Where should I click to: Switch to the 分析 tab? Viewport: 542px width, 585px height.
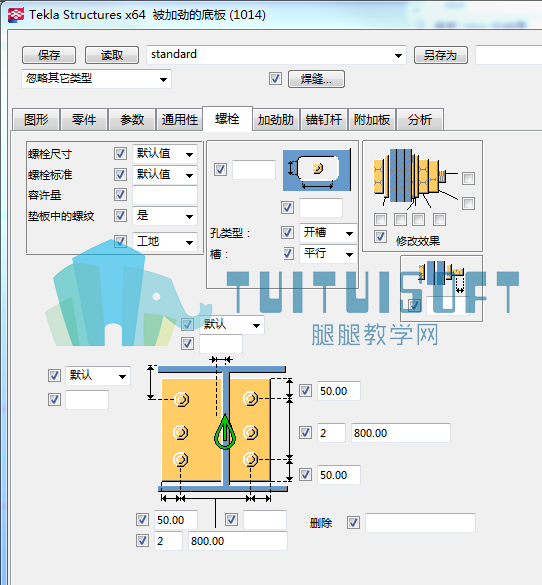420,120
